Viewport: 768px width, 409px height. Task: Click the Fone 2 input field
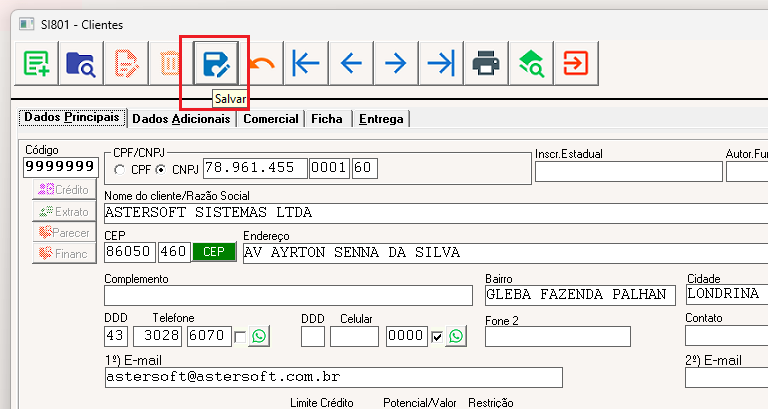tap(558, 337)
